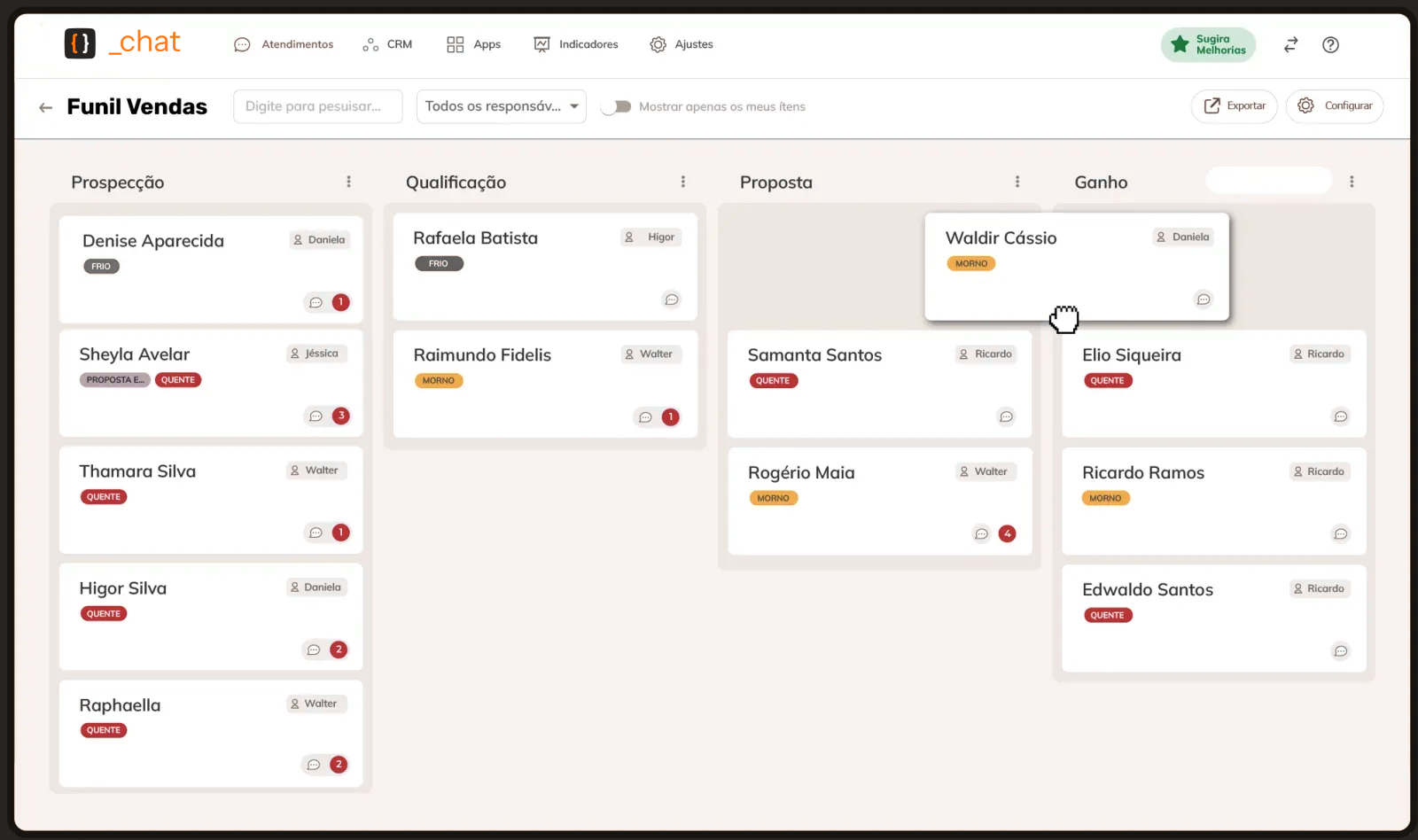The height and width of the screenshot is (840, 1418).
Task: Open chat icon on Denise Aparecida card
Action: pos(316,303)
